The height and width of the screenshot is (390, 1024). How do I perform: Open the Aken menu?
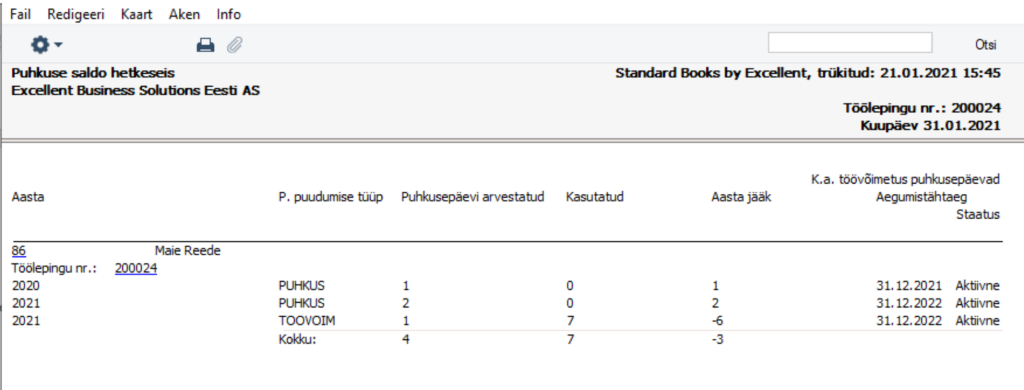point(184,14)
